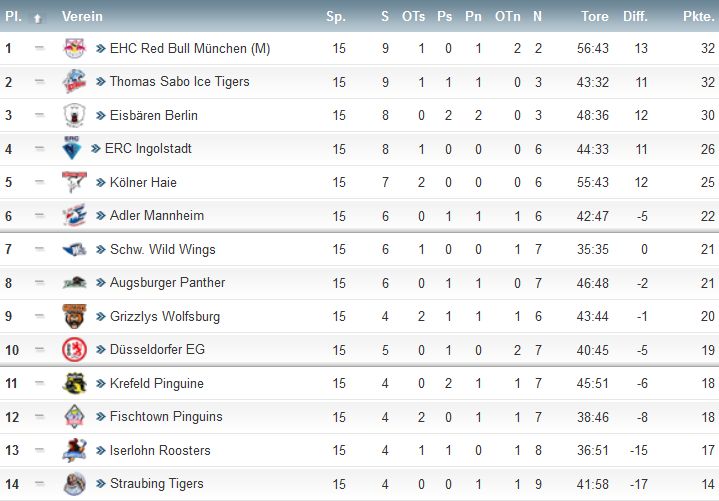This screenshot has height=501, width=719.
Task: Click the Iserlohn Roosters logo
Action: pos(74,450)
